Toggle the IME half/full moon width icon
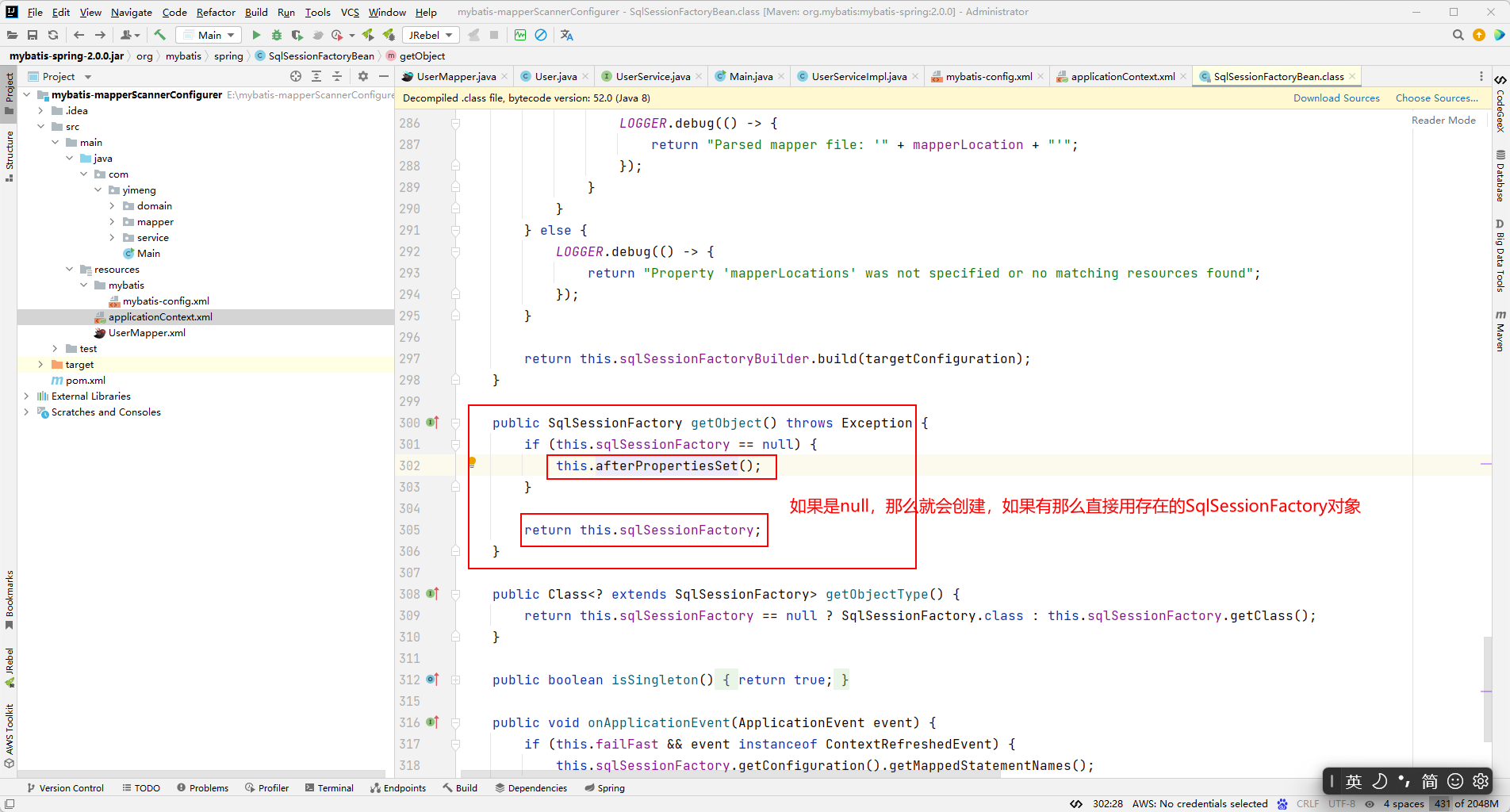The width and height of the screenshot is (1510, 812). [1380, 781]
